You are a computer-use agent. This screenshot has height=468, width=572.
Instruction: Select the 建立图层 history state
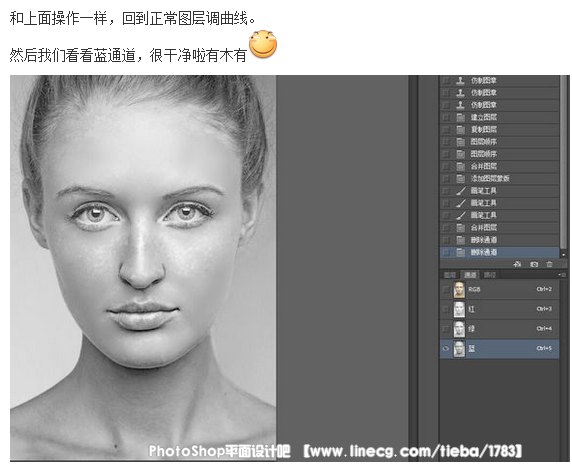point(499,117)
